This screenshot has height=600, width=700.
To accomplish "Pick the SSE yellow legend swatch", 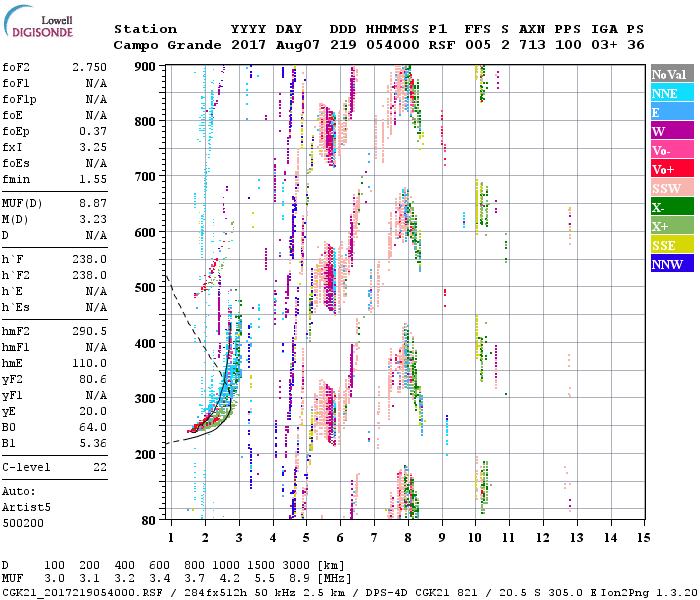I will (x=671, y=245).
